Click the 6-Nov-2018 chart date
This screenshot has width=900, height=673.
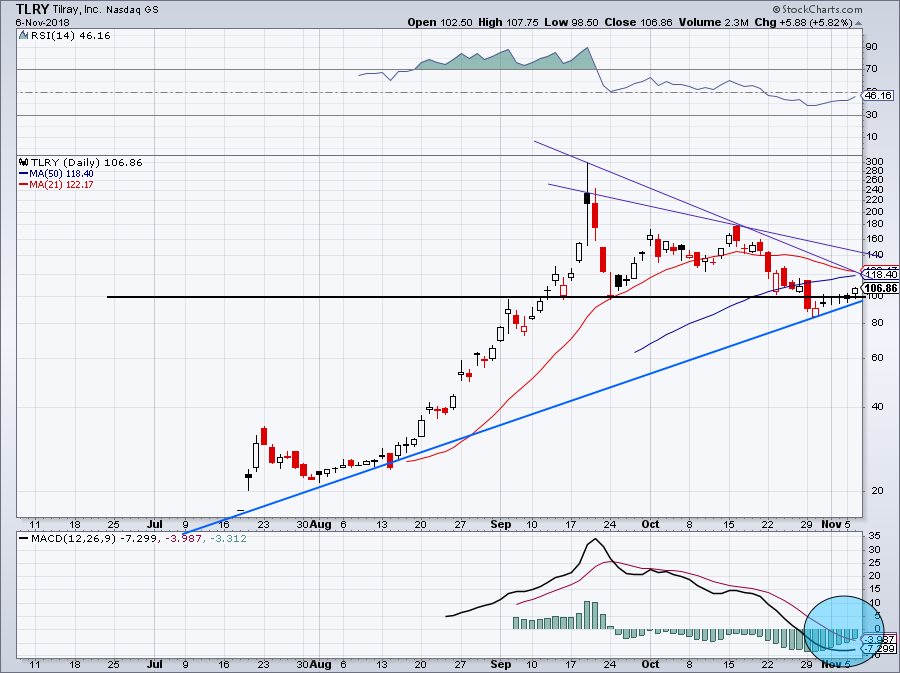click(x=42, y=23)
